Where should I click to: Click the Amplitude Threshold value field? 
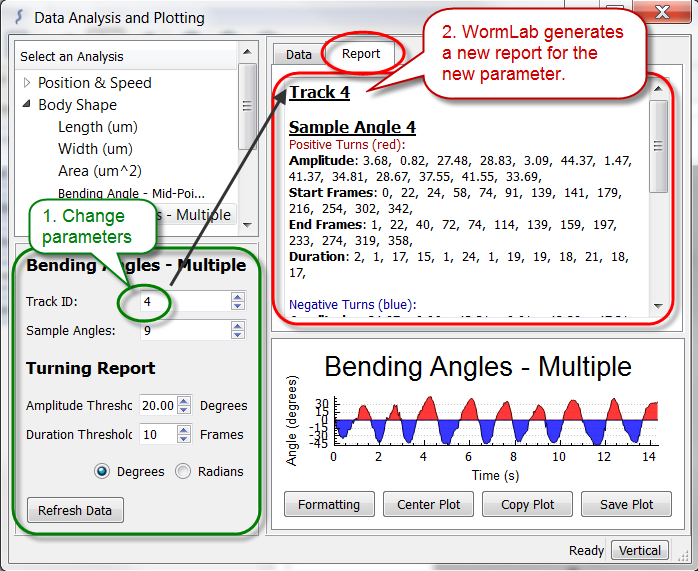[158, 405]
